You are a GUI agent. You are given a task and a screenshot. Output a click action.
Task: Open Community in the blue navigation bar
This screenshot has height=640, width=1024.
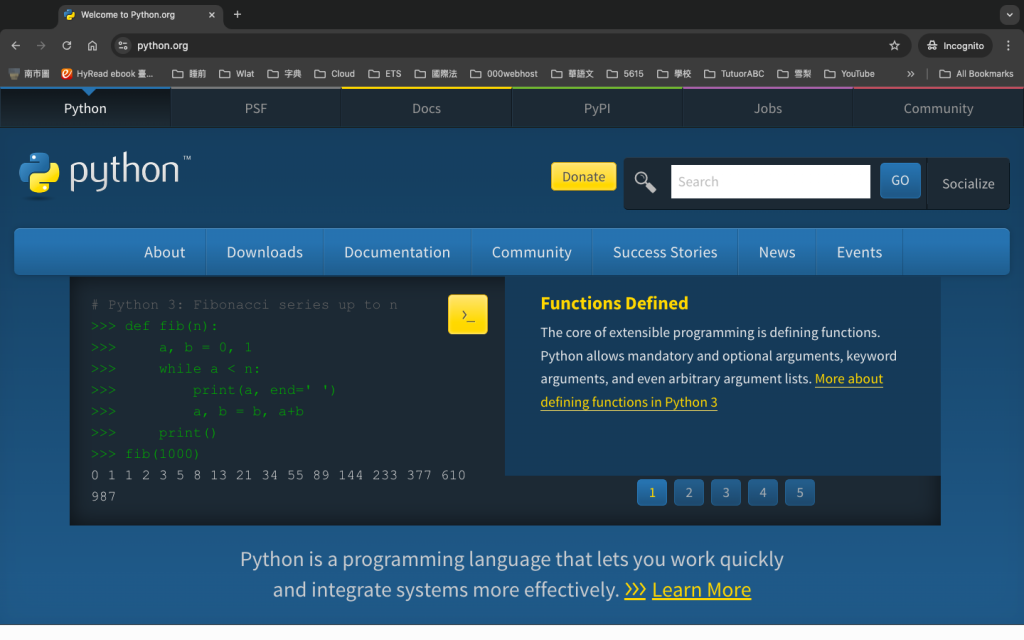(532, 252)
